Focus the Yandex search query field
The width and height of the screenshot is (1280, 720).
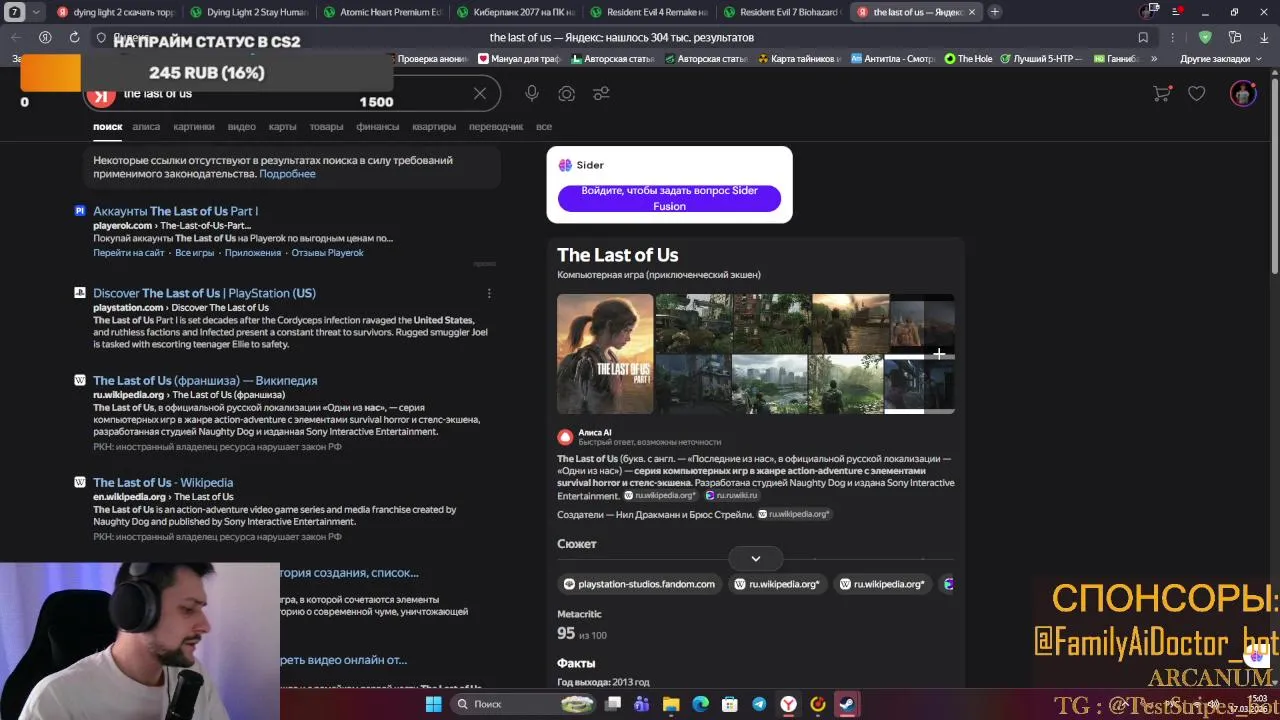pyautogui.click(x=290, y=93)
